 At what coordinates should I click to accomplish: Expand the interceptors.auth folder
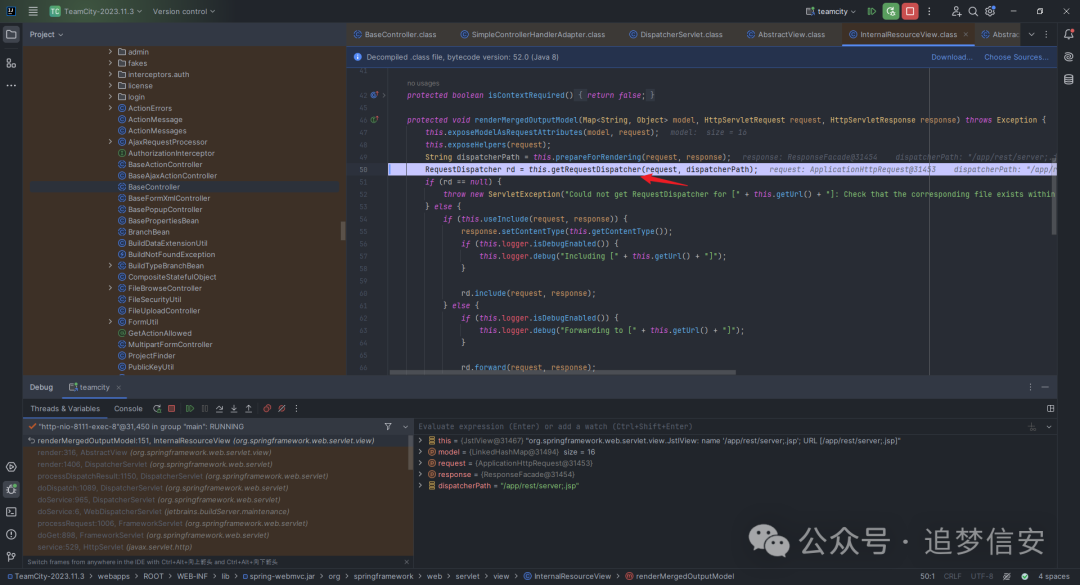[110, 74]
